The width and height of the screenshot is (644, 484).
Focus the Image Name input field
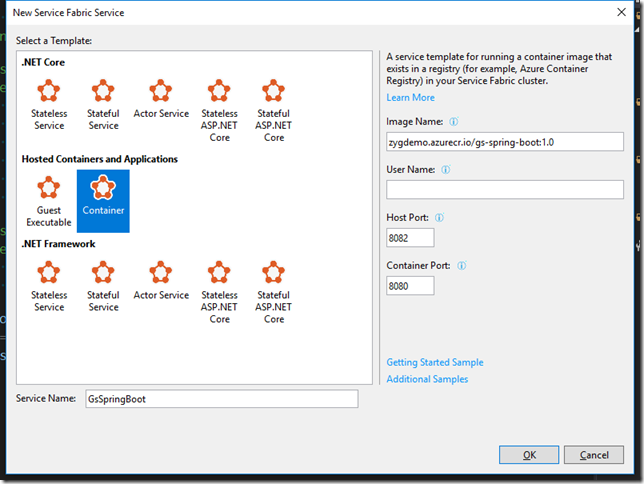click(505, 142)
